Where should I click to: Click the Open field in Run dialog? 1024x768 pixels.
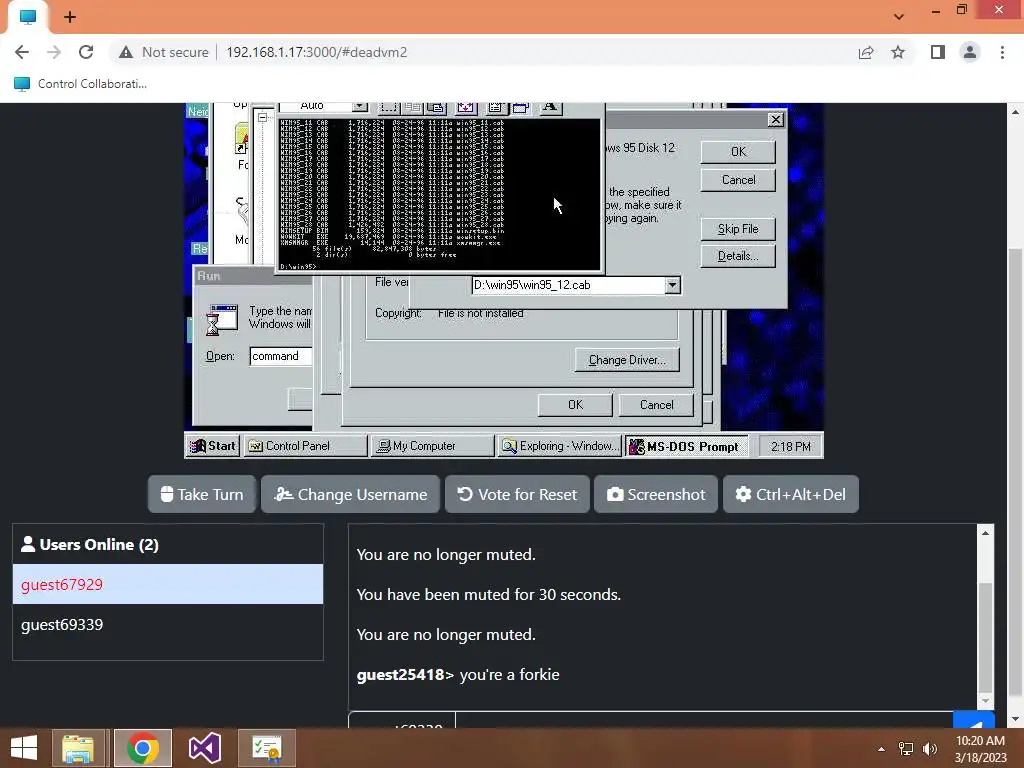pyautogui.click(x=281, y=356)
